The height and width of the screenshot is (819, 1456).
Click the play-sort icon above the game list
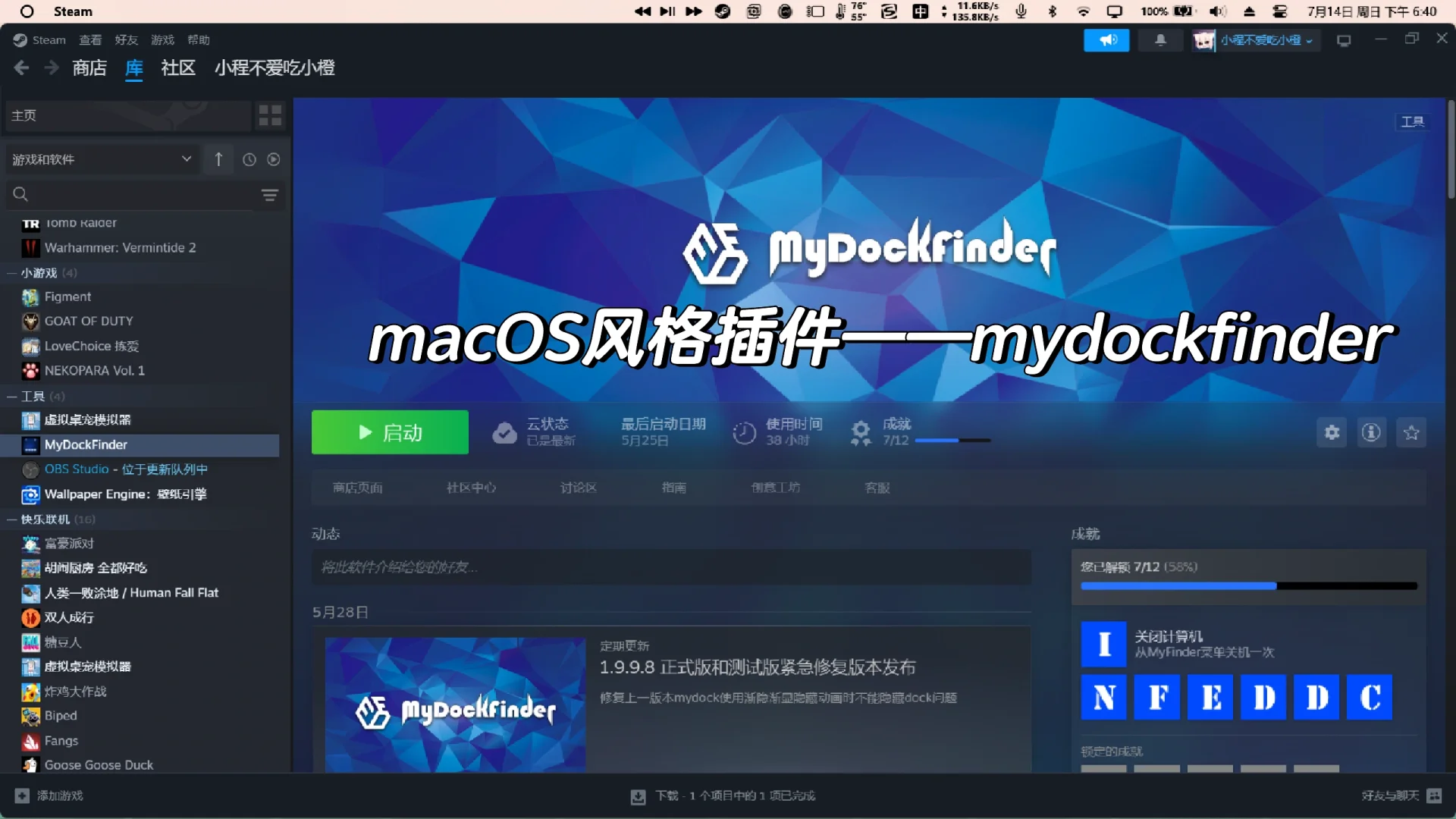tap(274, 159)
